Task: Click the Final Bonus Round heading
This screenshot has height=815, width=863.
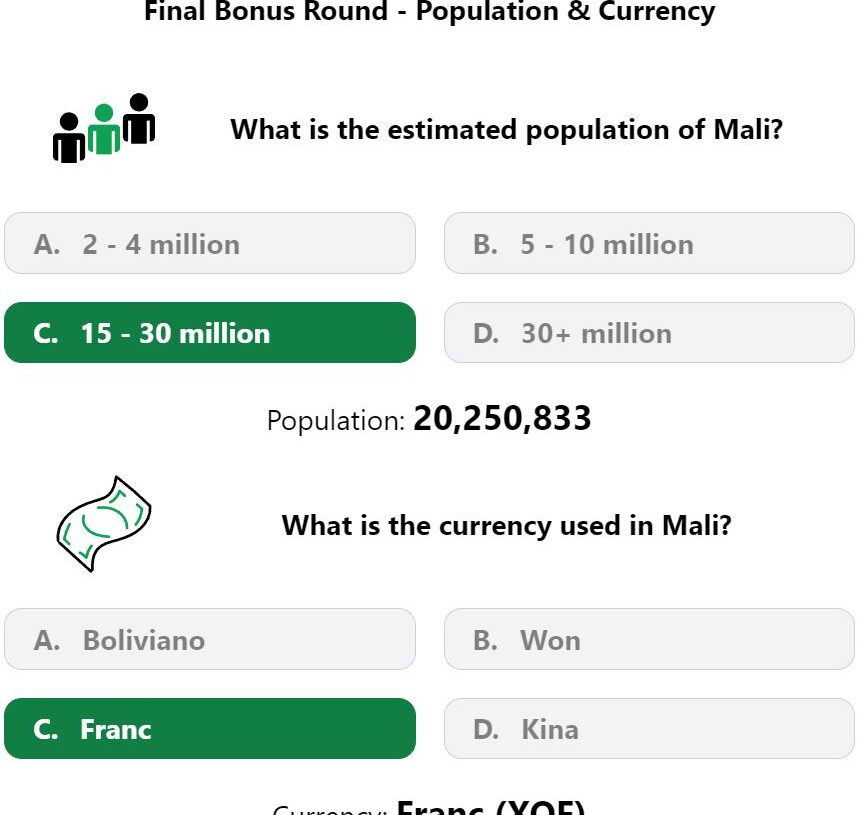Action: (429, 11)
